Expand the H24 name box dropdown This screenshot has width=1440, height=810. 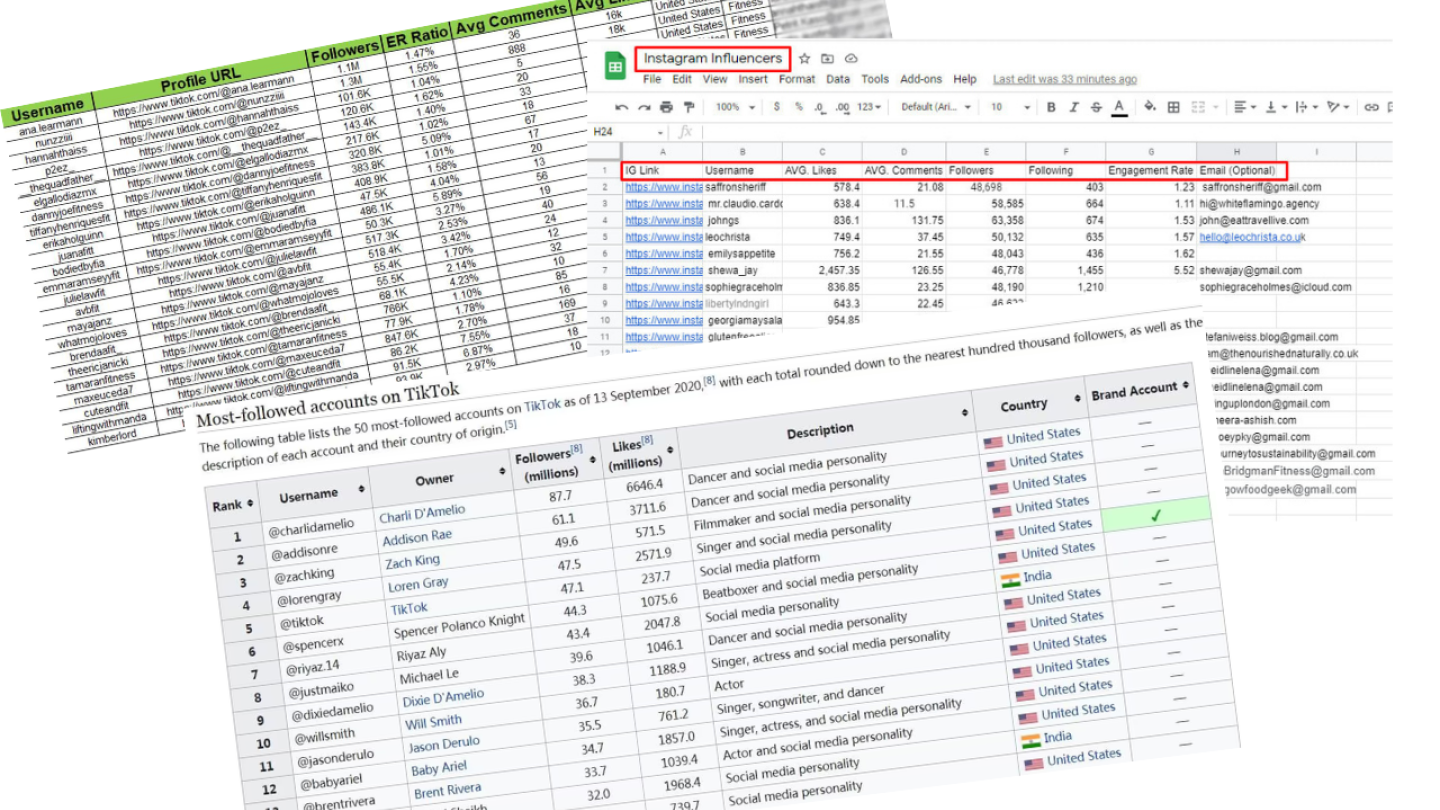[660, 133]
